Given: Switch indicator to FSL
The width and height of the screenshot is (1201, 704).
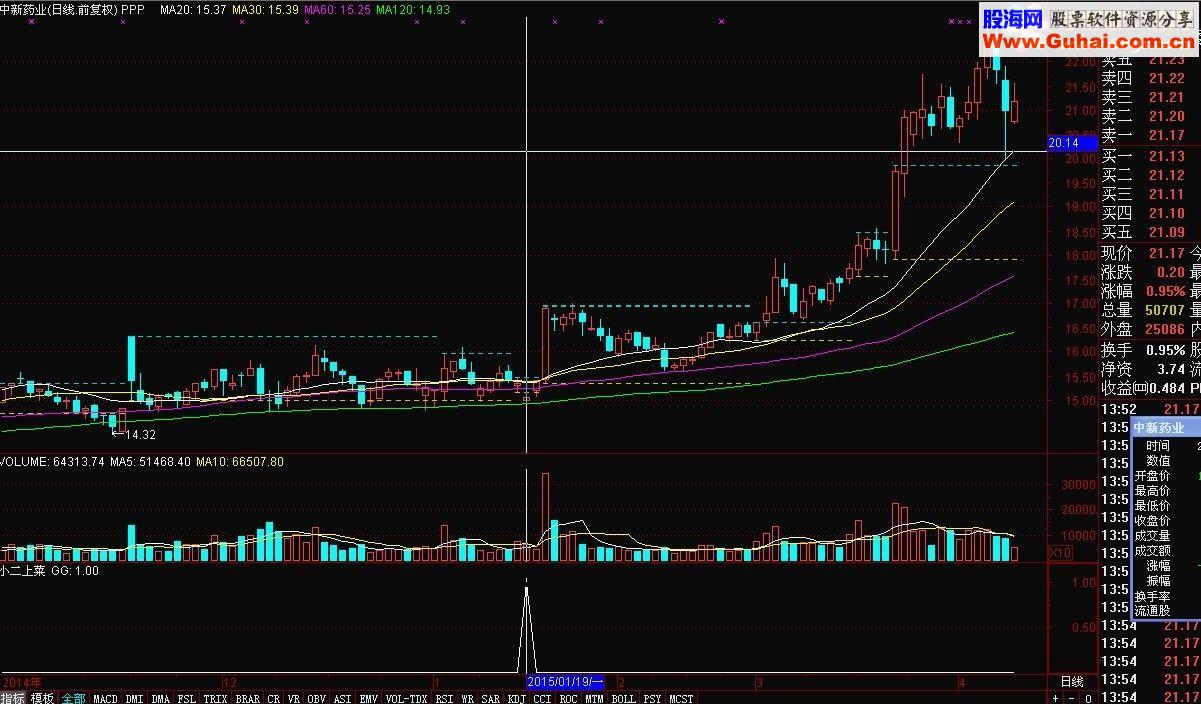Looking at the screenshot, I should [187, 698].
